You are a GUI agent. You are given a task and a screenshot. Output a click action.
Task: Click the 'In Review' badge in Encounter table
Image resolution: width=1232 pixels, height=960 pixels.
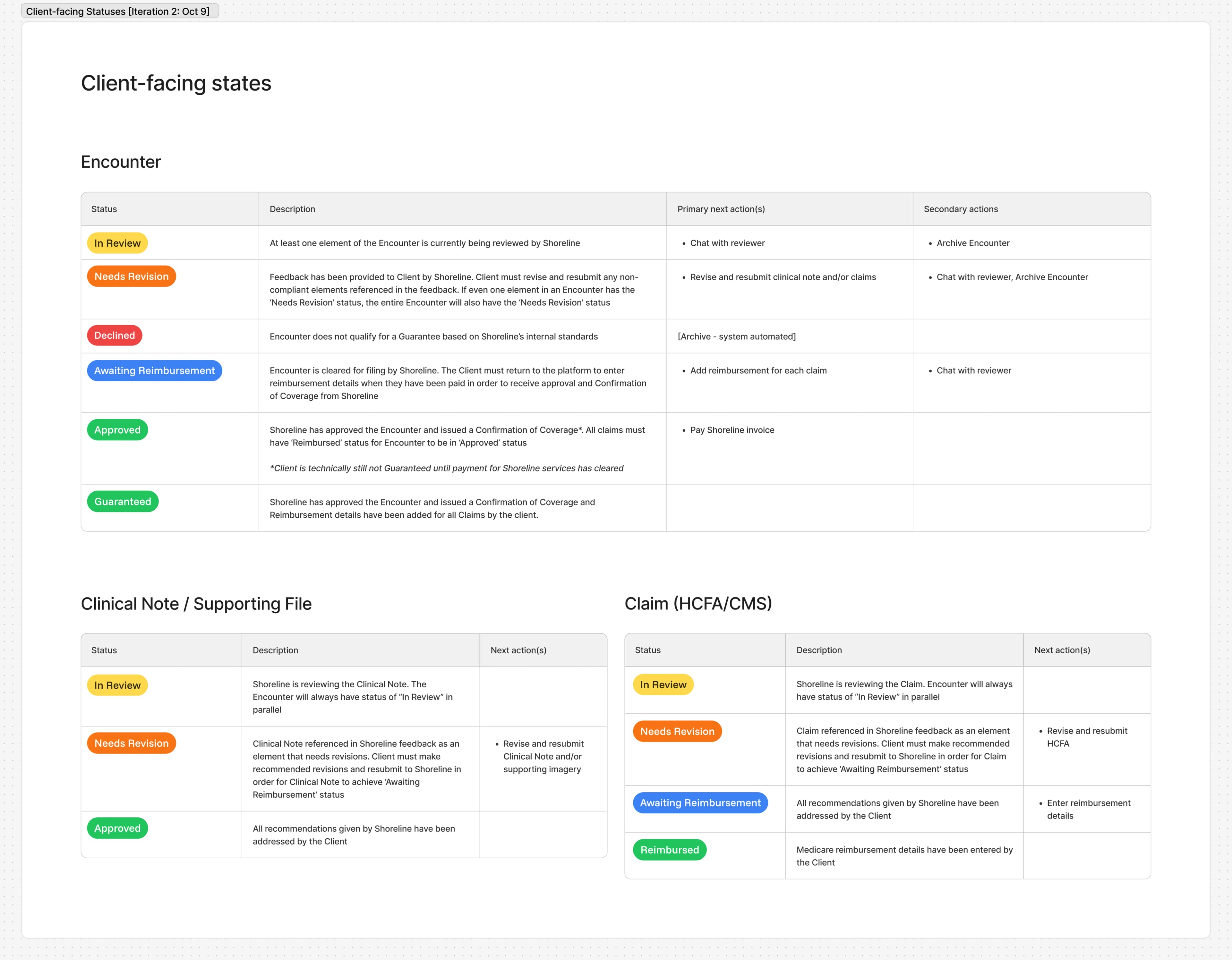click(117, 243)
